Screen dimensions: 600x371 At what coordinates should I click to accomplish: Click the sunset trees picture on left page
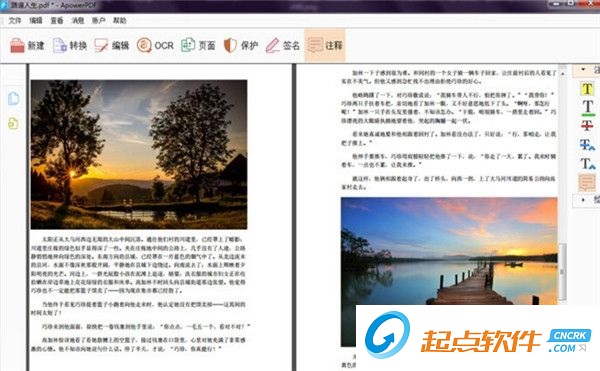pyautogui.click(x=139, y=155)
